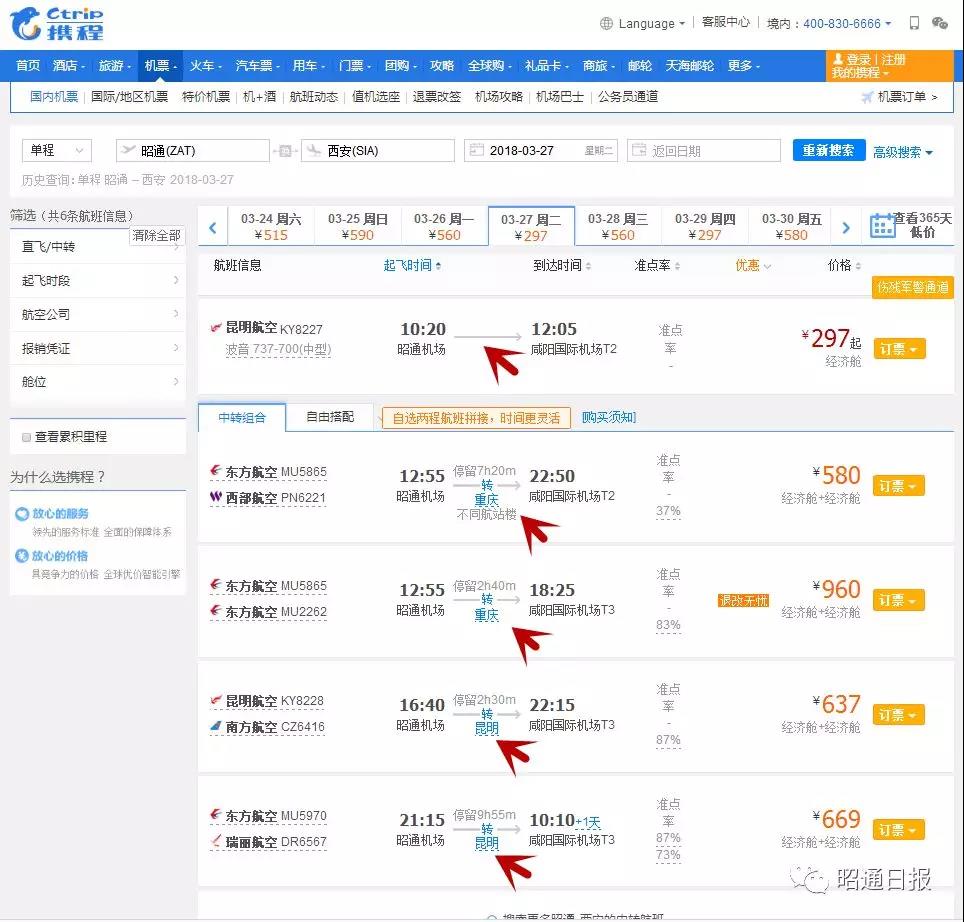Expand the 航空公司 filter
The height and width of the screenshot is (922, 964).
[x=98, y=314]
